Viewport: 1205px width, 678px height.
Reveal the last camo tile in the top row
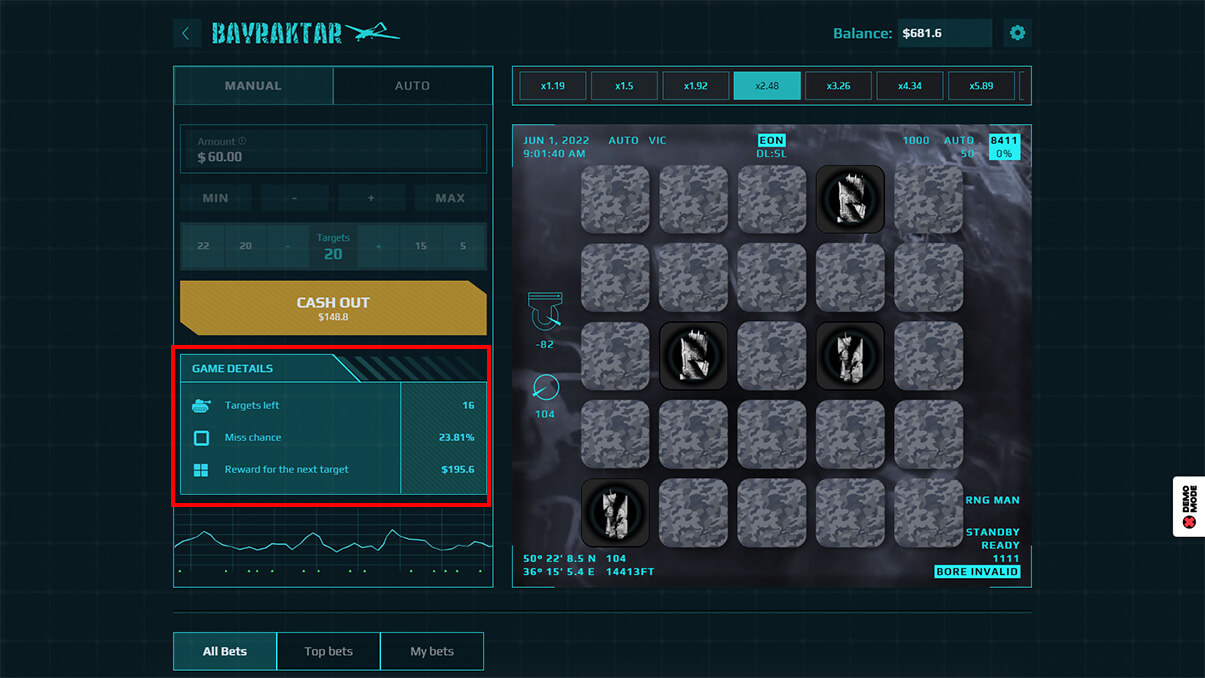pyautogui.click(x=929, y=200)
